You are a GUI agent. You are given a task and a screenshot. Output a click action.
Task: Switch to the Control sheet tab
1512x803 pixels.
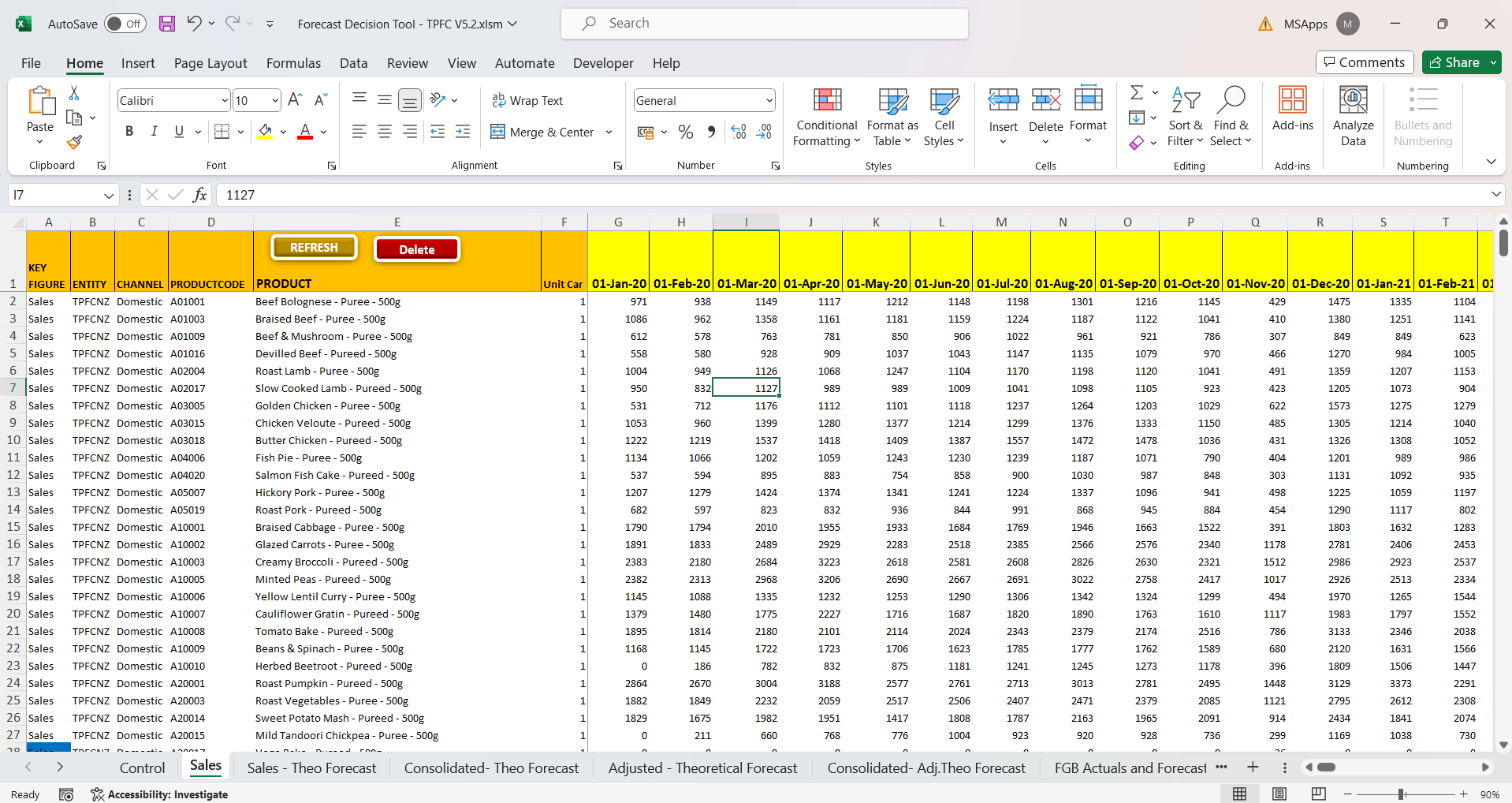(x=142, y=768)
